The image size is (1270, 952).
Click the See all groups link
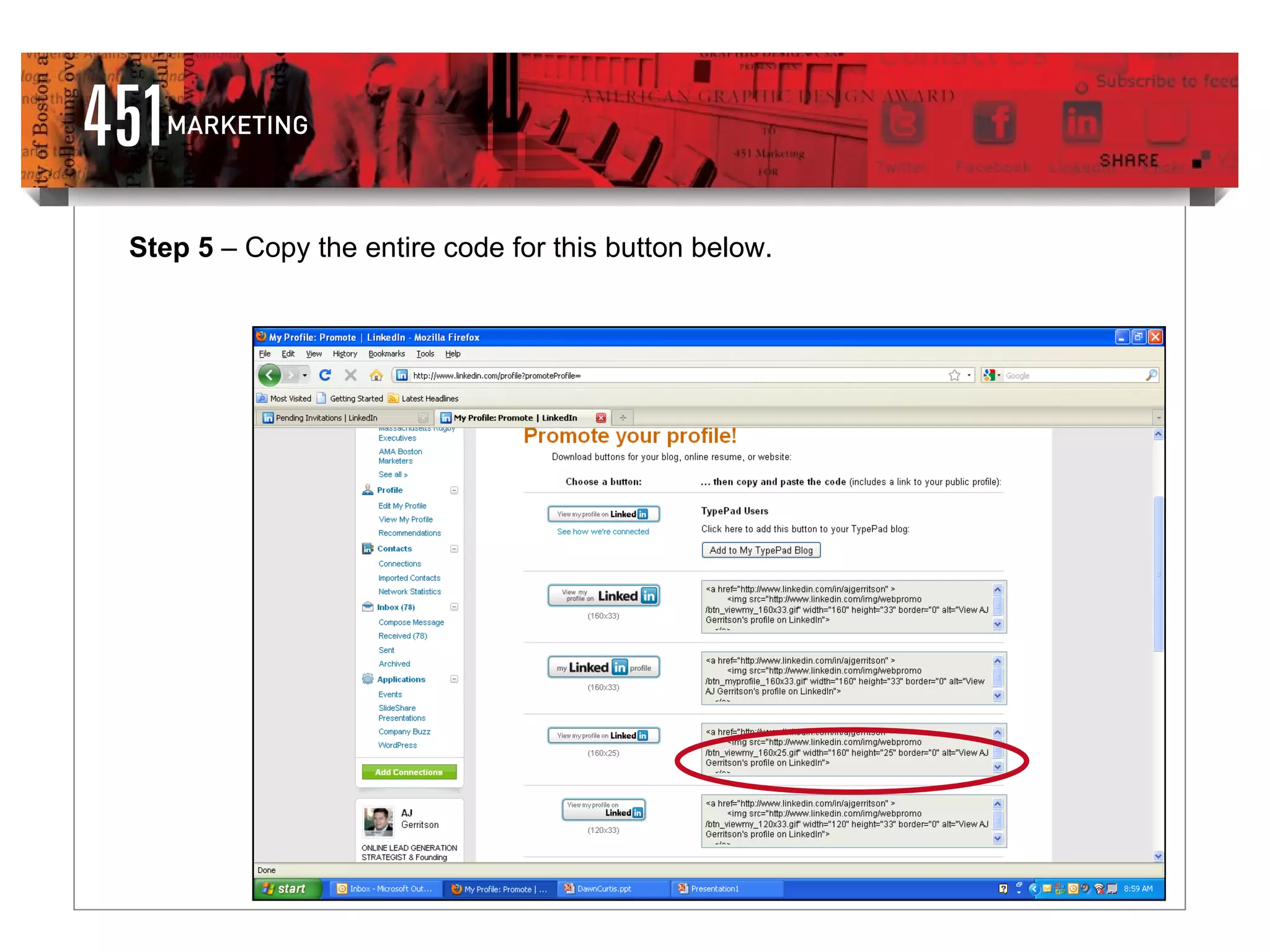393,474
